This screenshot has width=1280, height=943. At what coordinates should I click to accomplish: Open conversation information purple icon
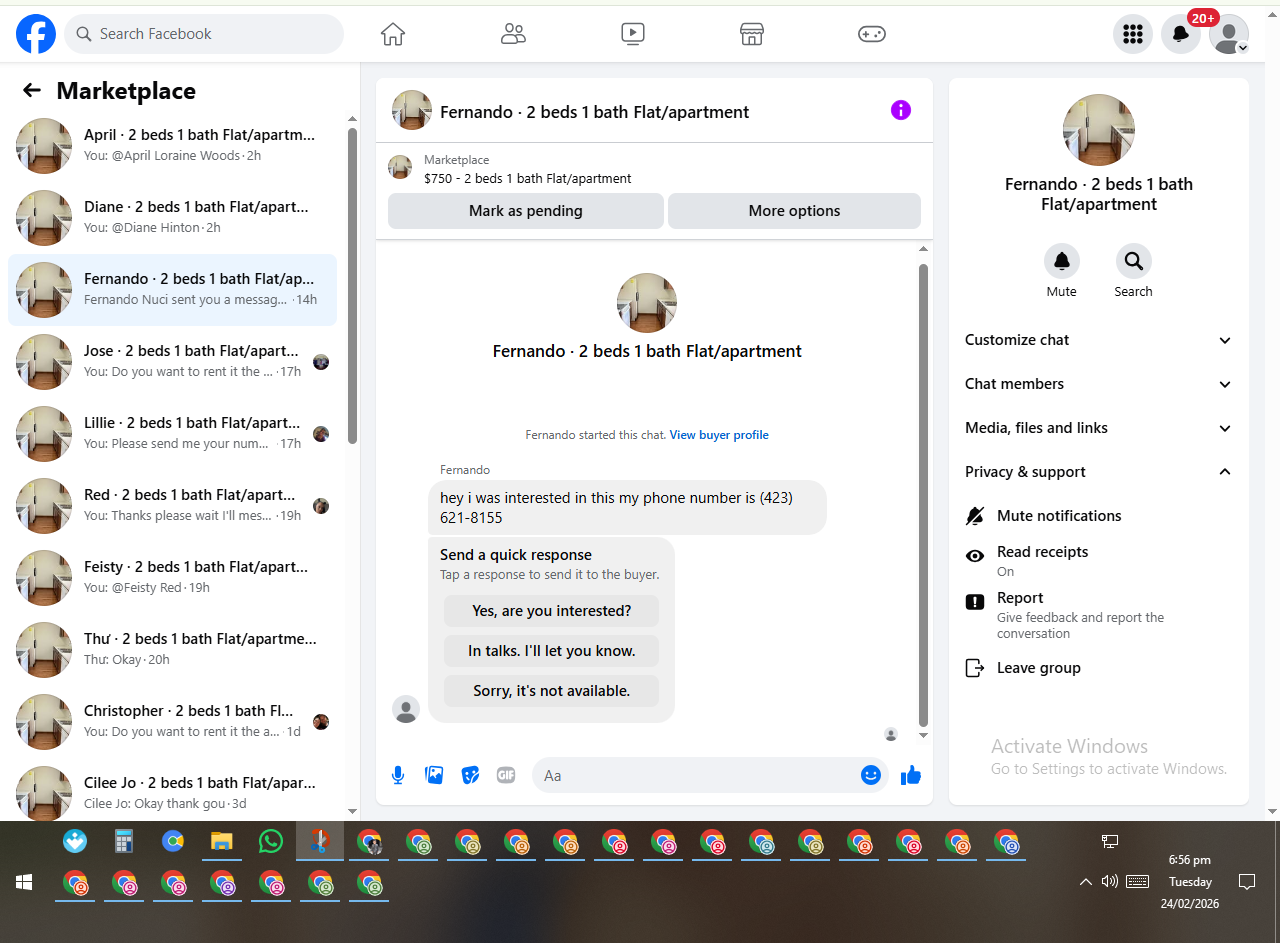(901, 110)
